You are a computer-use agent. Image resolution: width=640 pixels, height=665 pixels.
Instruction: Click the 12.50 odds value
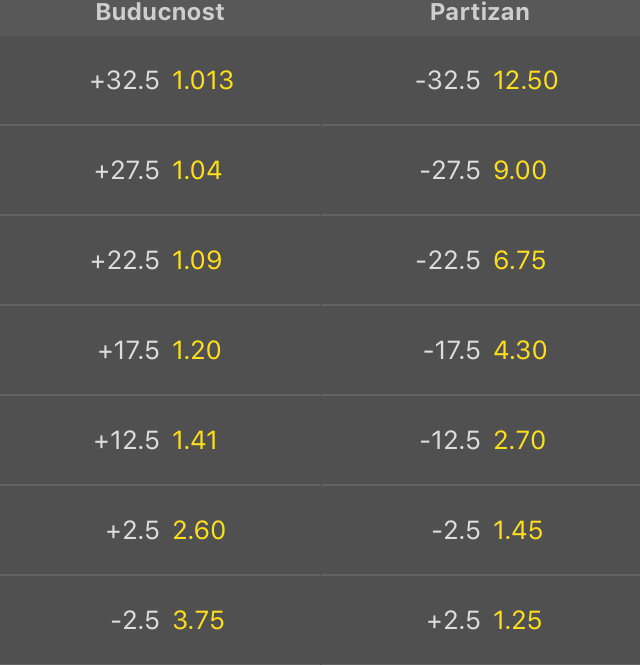pyautogui.click(x=525, y=81)
